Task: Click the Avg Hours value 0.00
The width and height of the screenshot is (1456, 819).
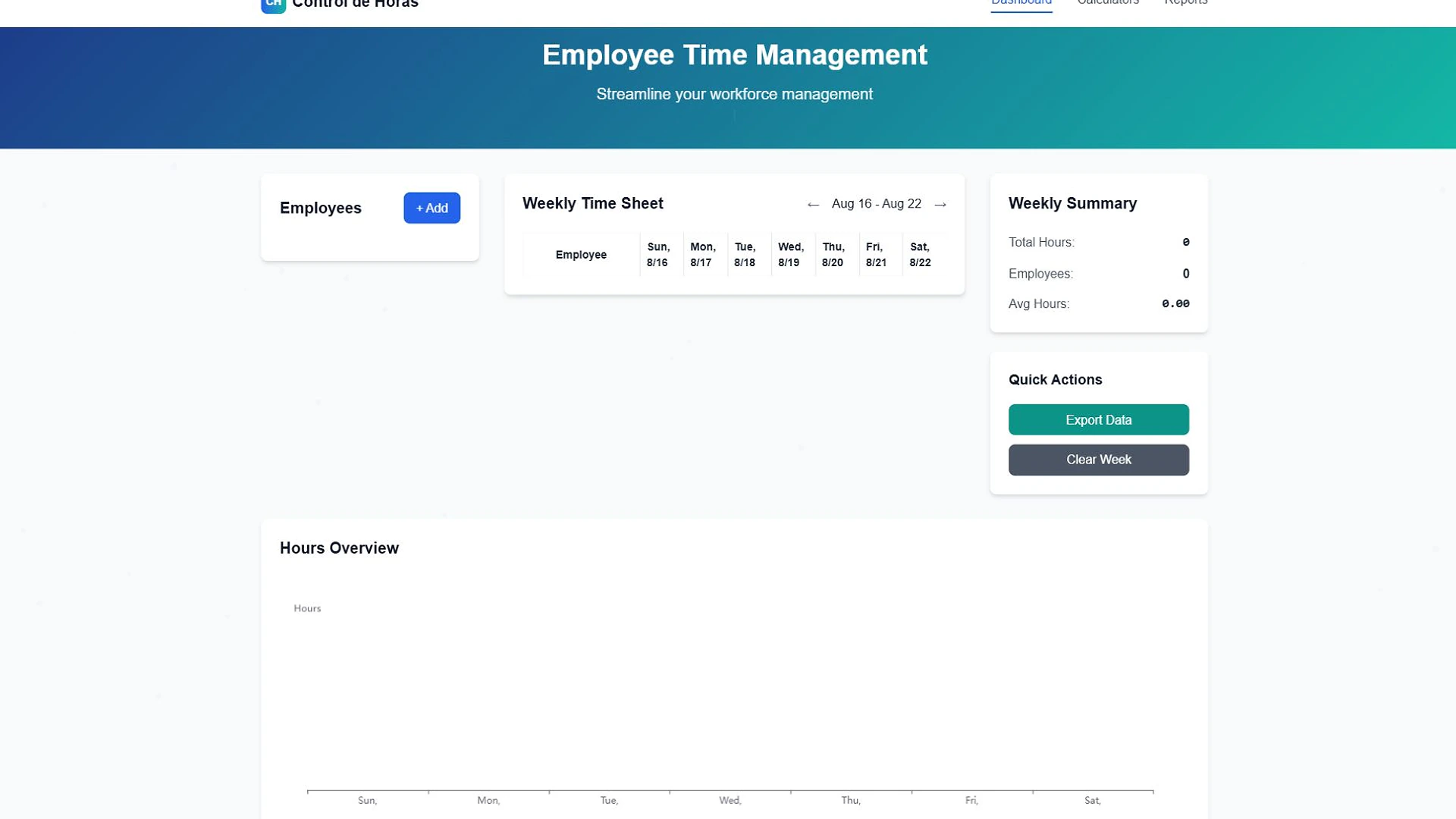Action: click(x=1175, y=304)
